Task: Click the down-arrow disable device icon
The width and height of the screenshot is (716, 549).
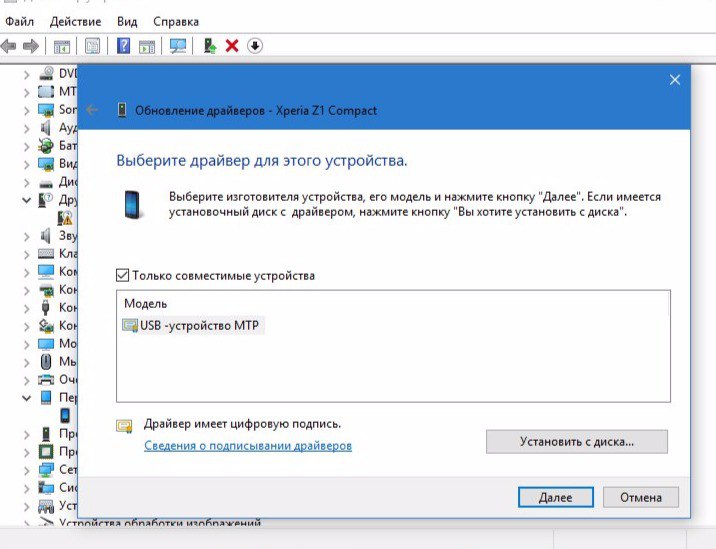Action: pos(255,46)
